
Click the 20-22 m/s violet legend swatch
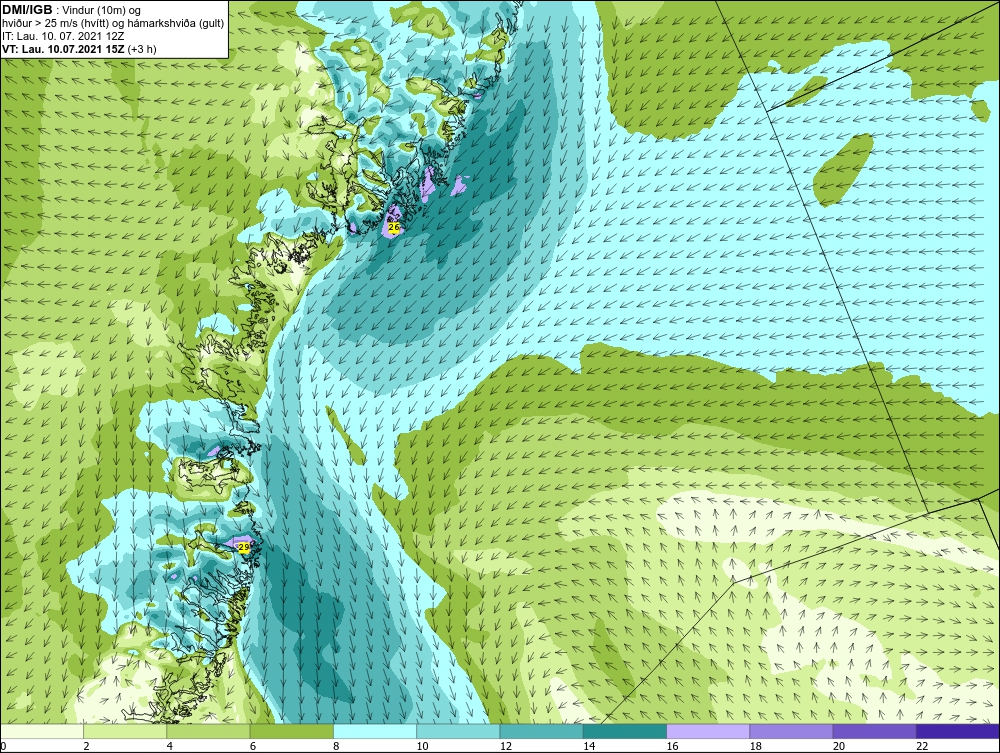click(x=874, y=731)
